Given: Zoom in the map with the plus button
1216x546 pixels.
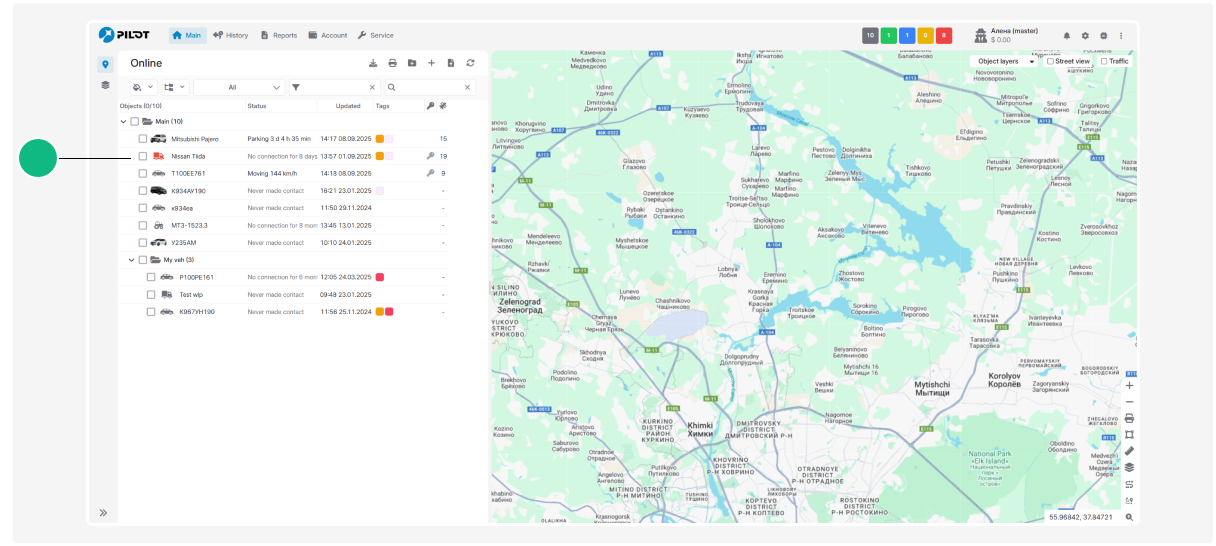Looking at the screenshot, I should [1129, 385].
